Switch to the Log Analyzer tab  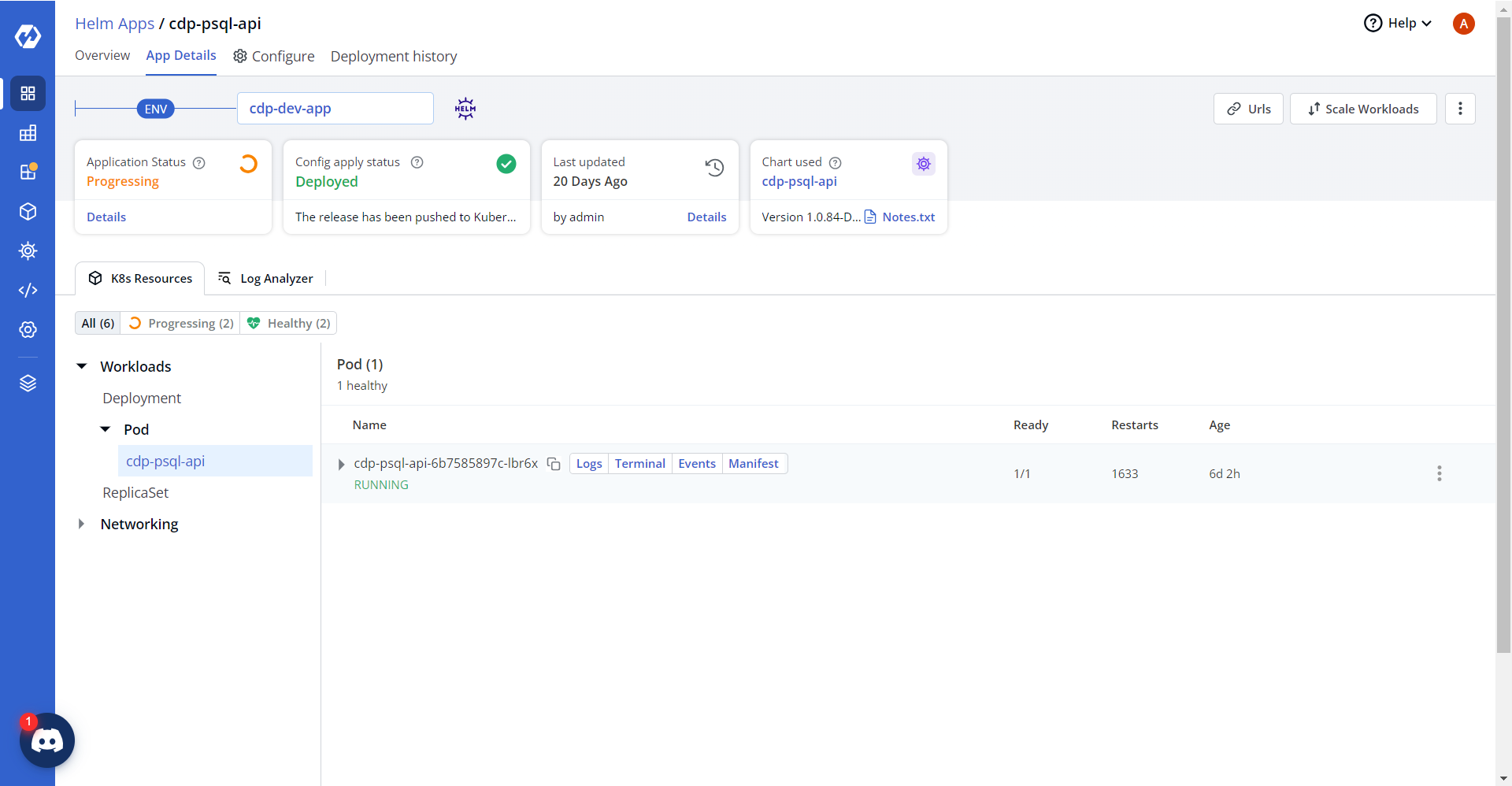pyautogui.click(x=266, y=279)
